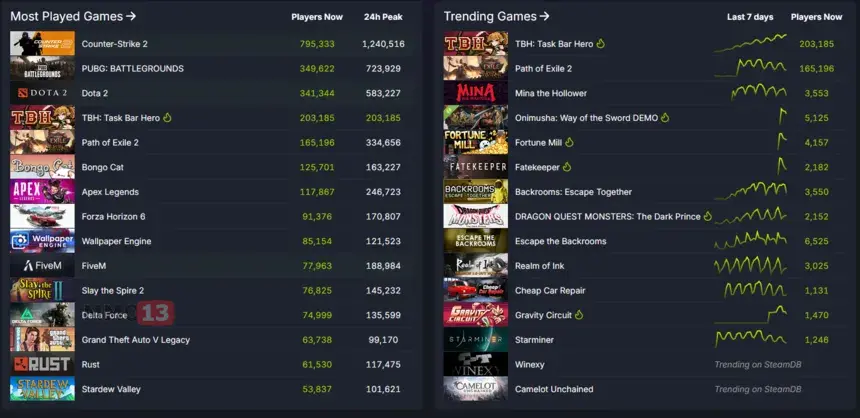Click the Starminer game thumbnail

[x=476, y=340]
